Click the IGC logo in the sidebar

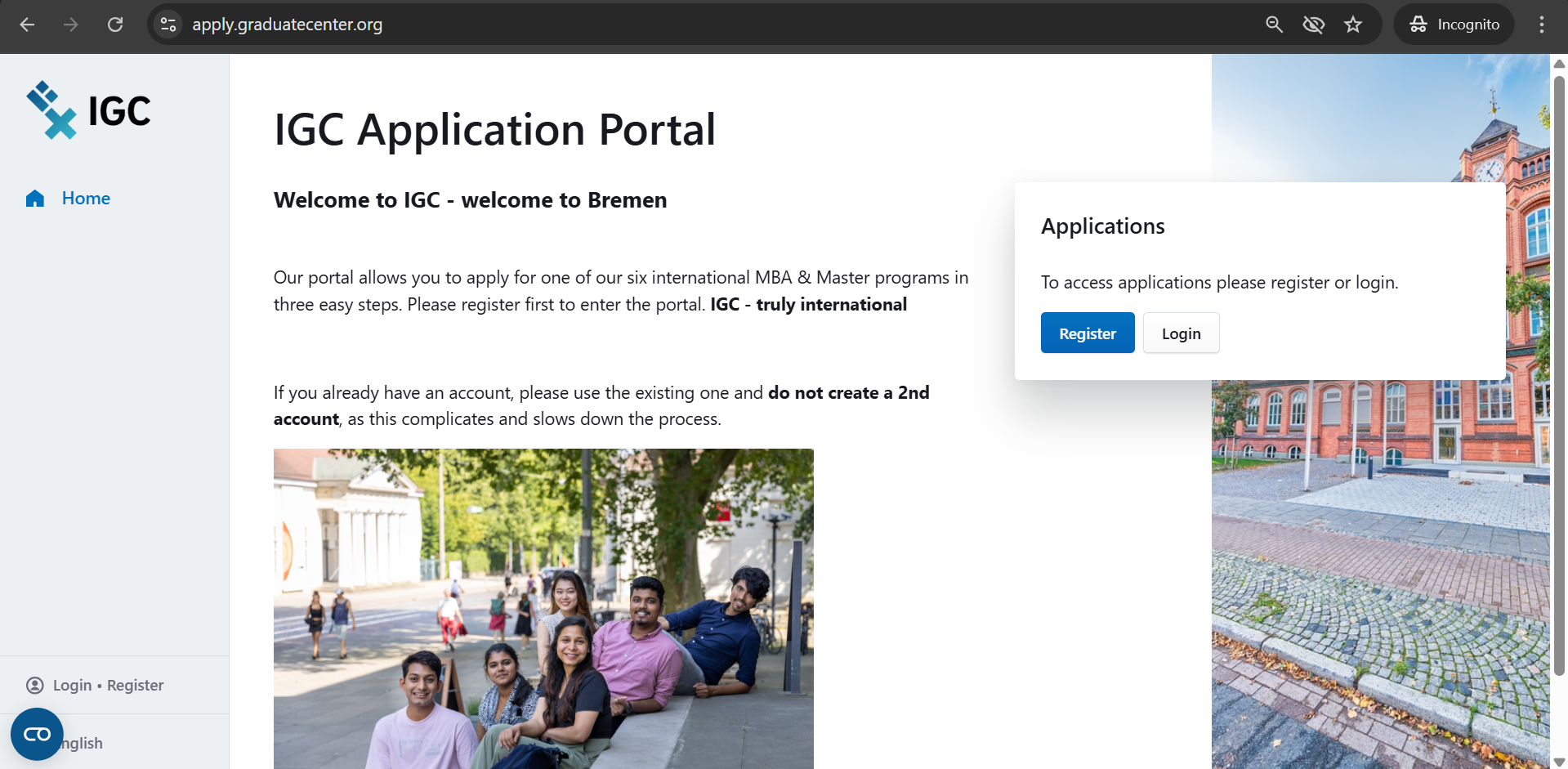(88, 110)
